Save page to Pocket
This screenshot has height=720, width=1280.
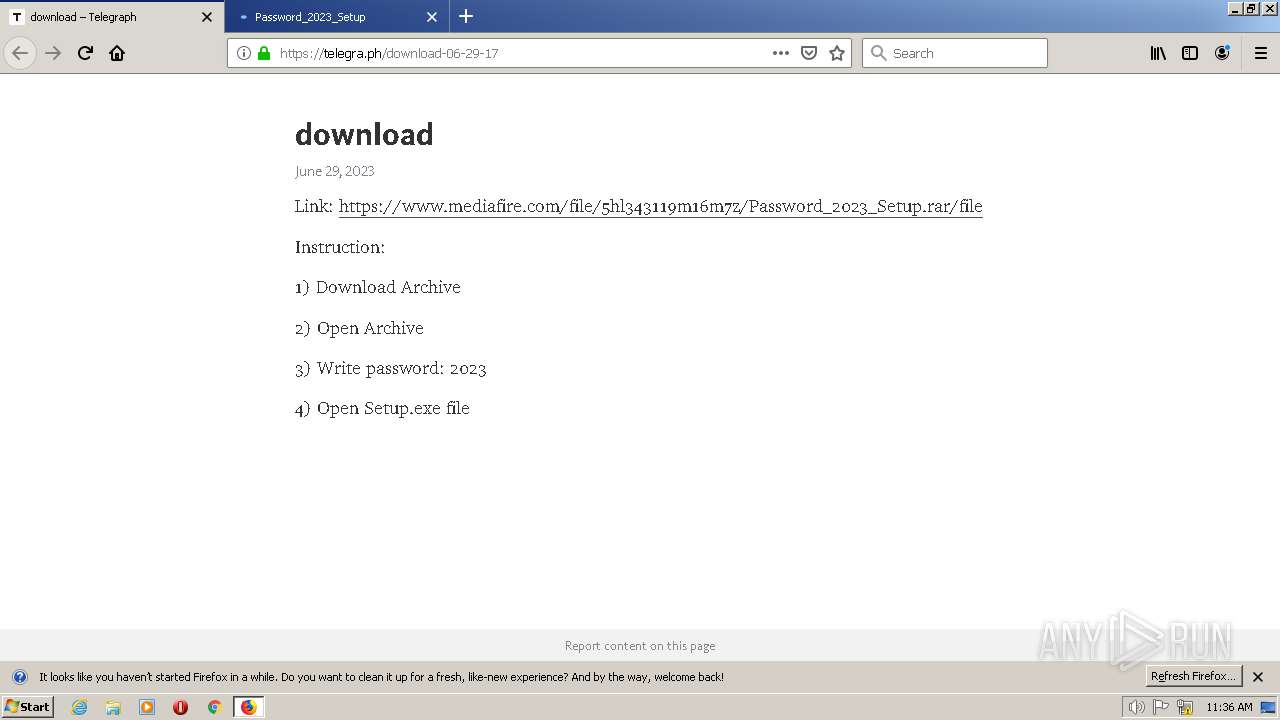[809, 53]
